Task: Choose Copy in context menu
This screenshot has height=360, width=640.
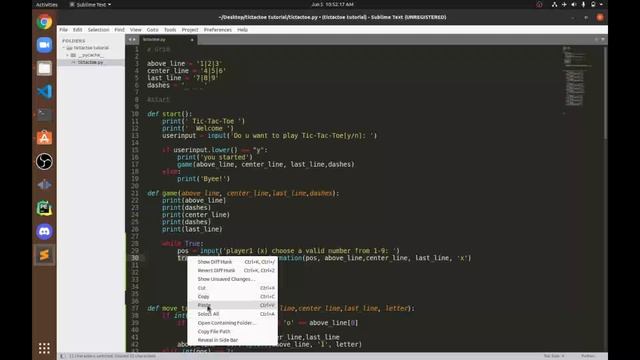Action: click(233, 296)
